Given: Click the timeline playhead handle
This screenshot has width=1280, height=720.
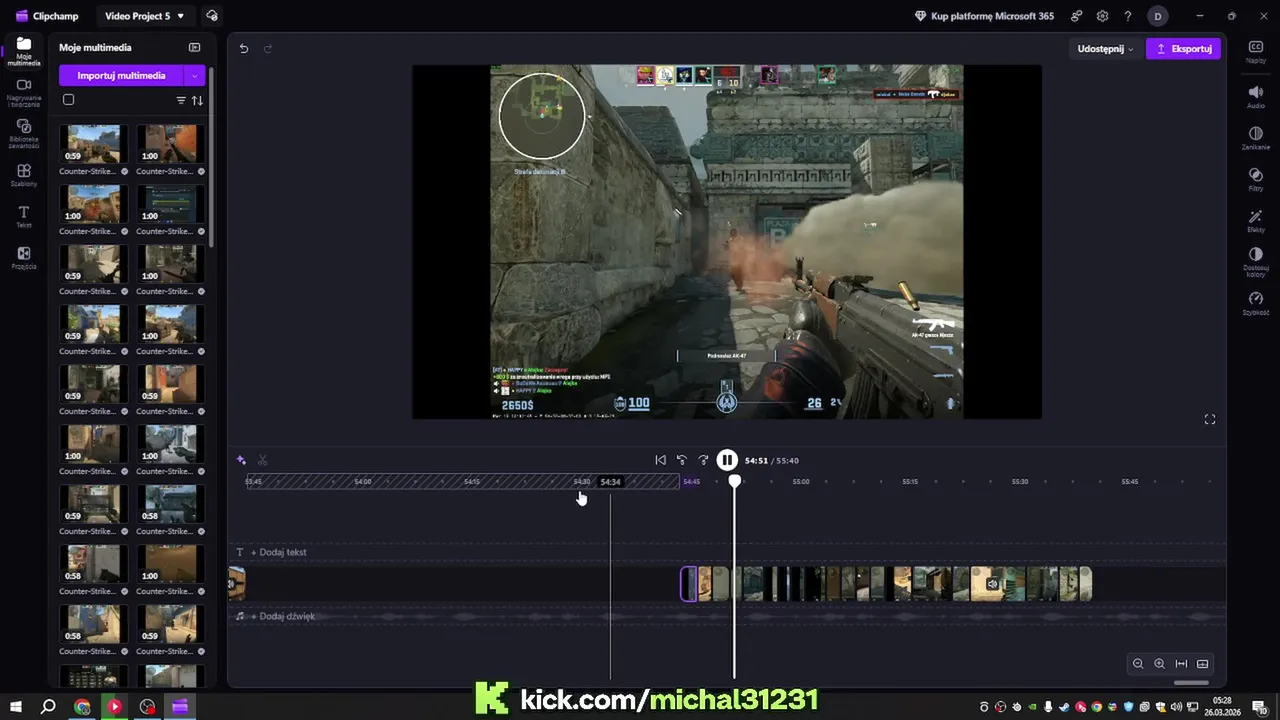Looking at the screenshot, I should tap(735, 481).
